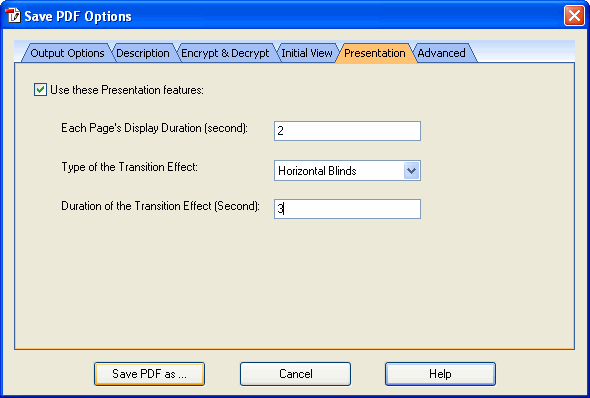Expand the Transition Effect type dropdown arrow
This screenshot has width=590, height=398.
(x=412, y=171)
